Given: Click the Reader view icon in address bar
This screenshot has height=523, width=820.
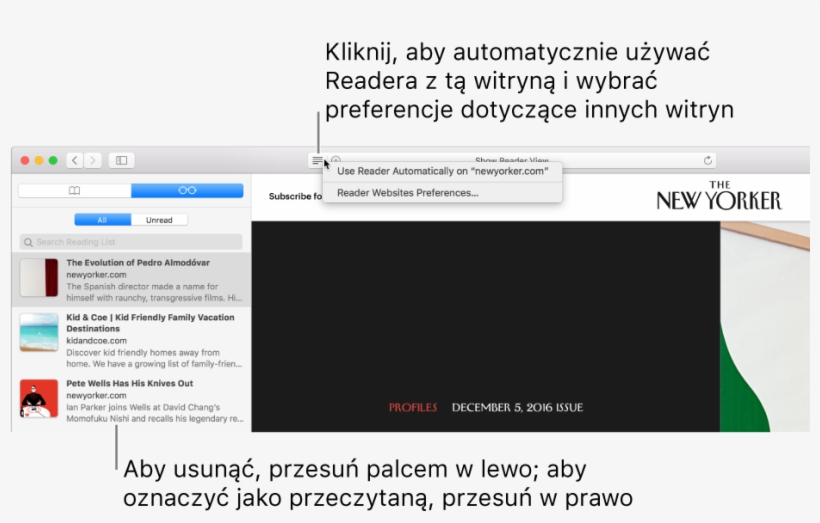Looking at the screenshot, I should (x=317, y=161).
